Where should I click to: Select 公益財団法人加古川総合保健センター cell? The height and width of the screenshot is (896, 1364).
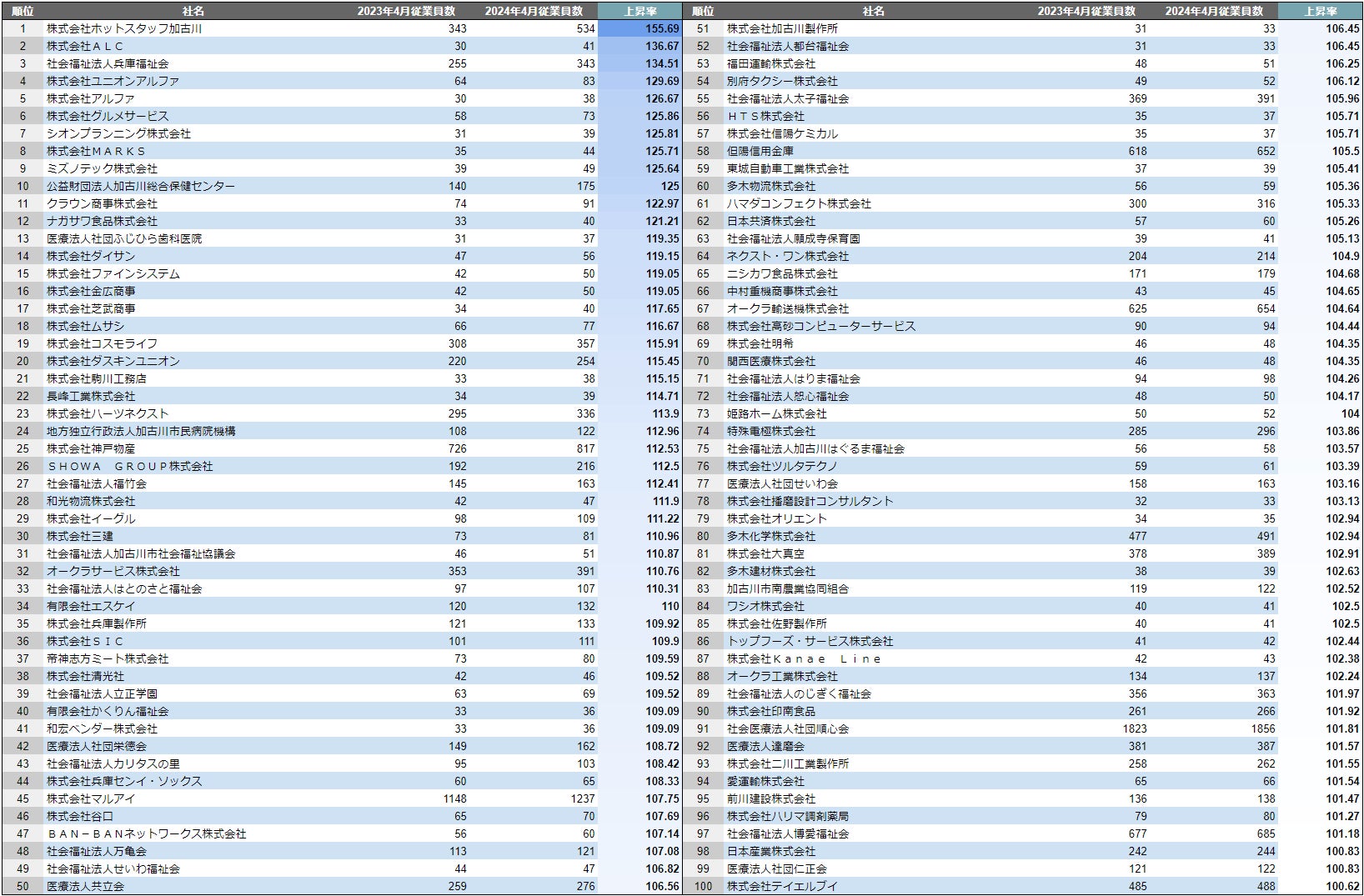point(141,186)
